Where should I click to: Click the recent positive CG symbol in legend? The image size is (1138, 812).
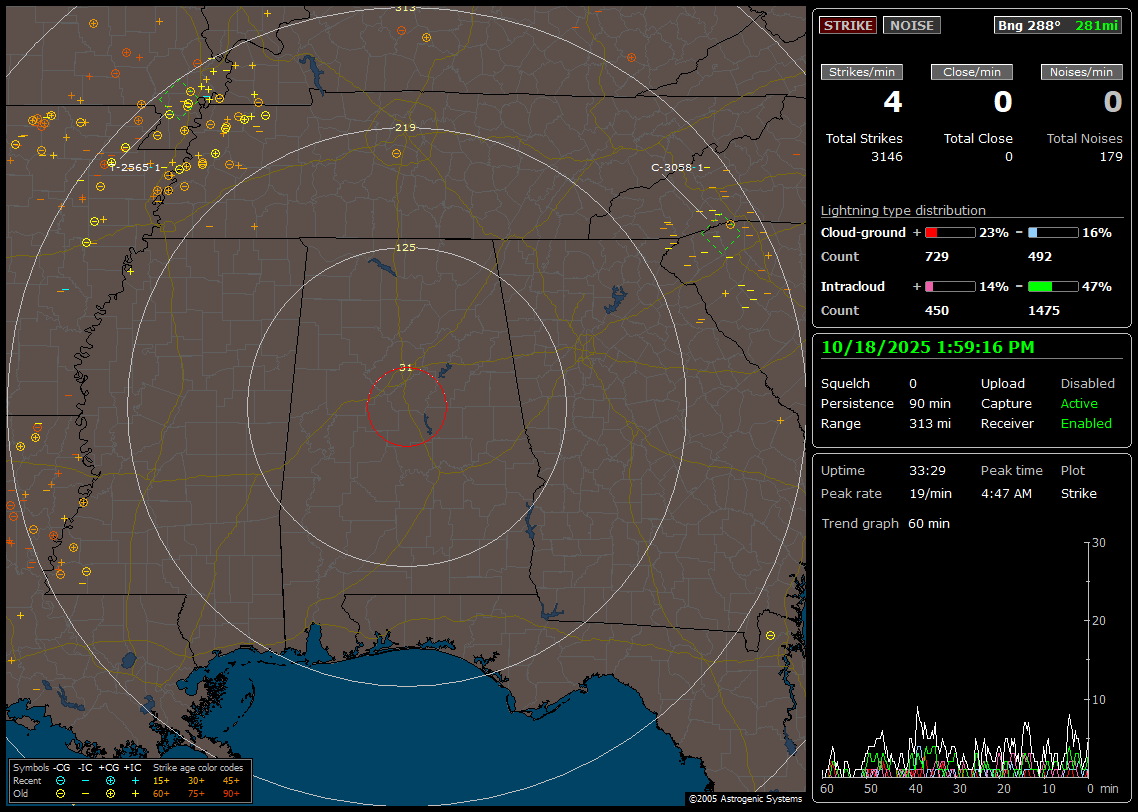point(110,780)
